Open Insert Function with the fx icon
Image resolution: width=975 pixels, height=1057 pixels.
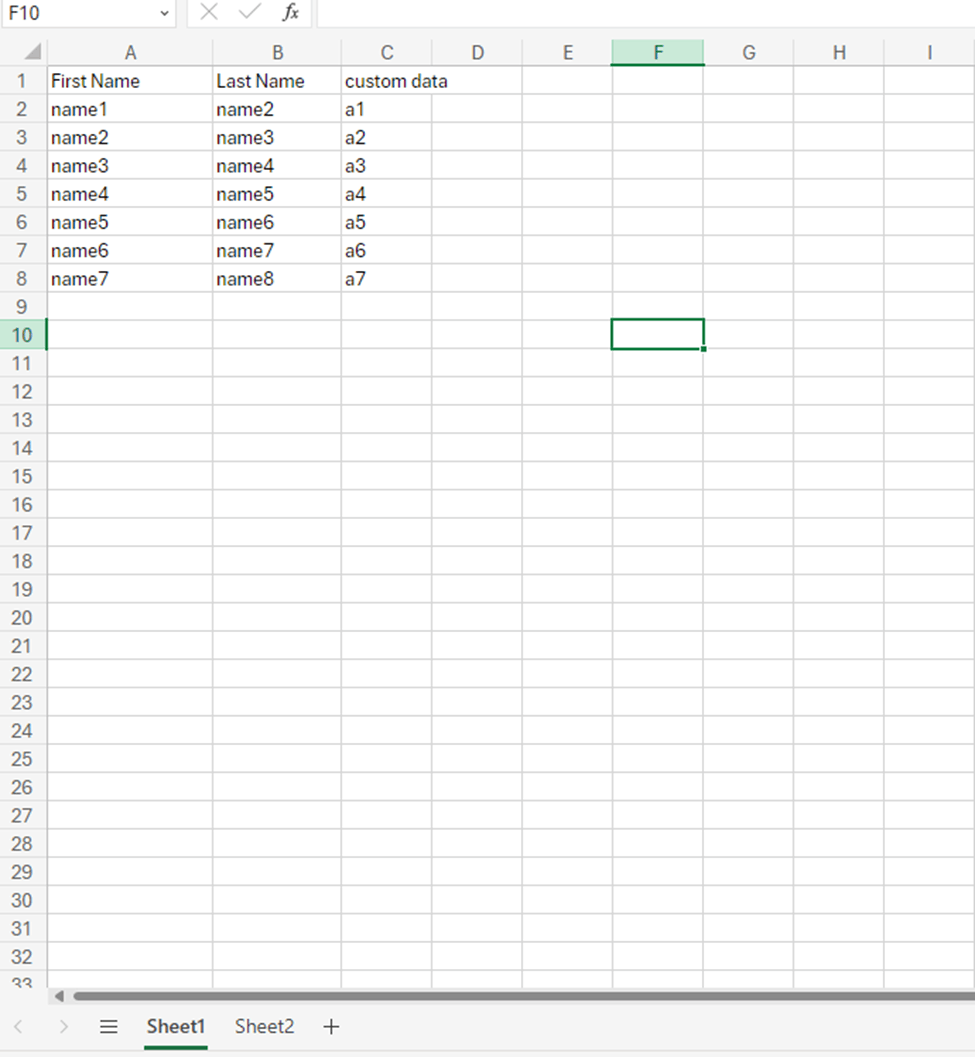point(291,12)
